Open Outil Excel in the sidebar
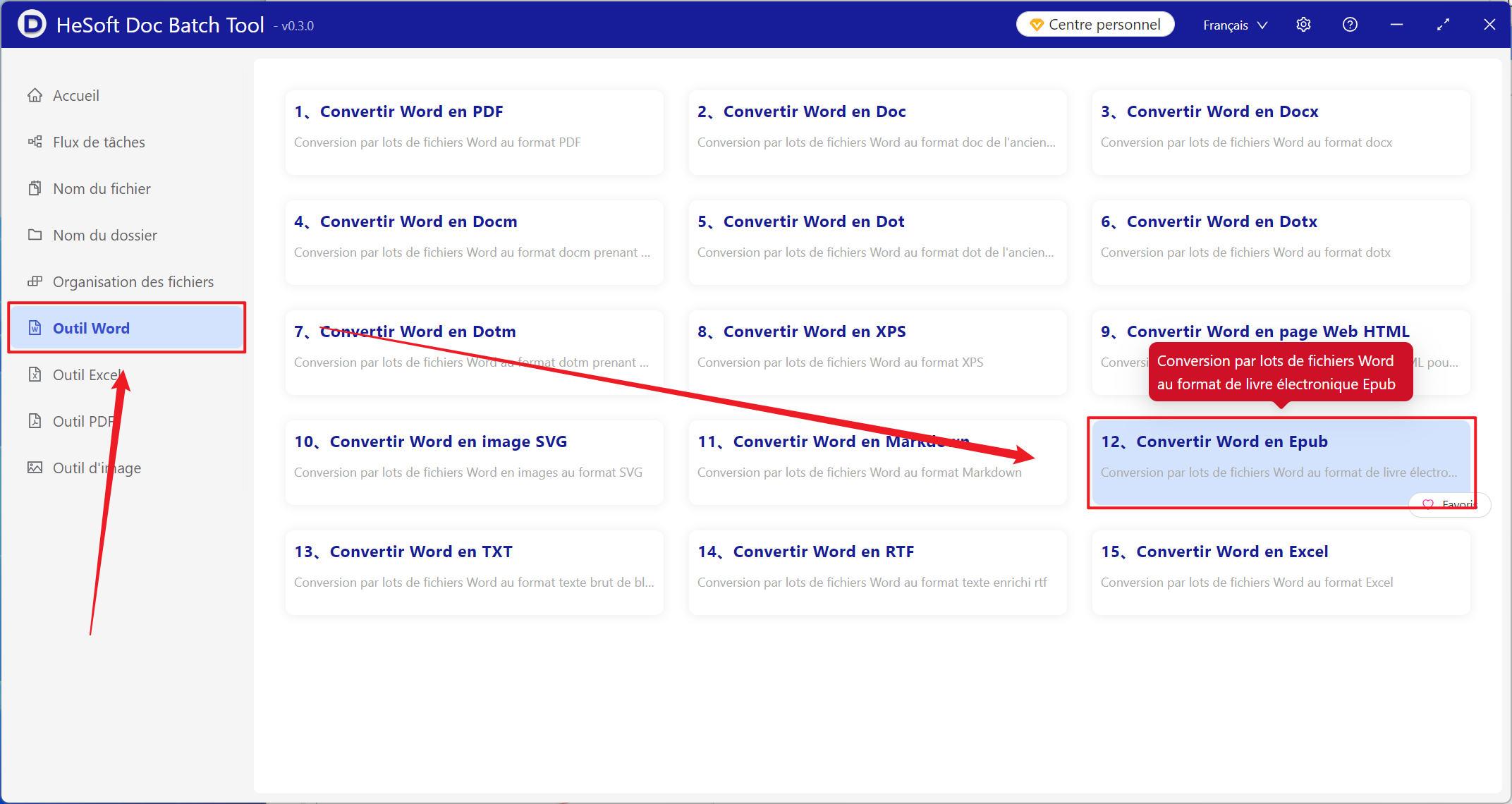 tap(127, 374)
